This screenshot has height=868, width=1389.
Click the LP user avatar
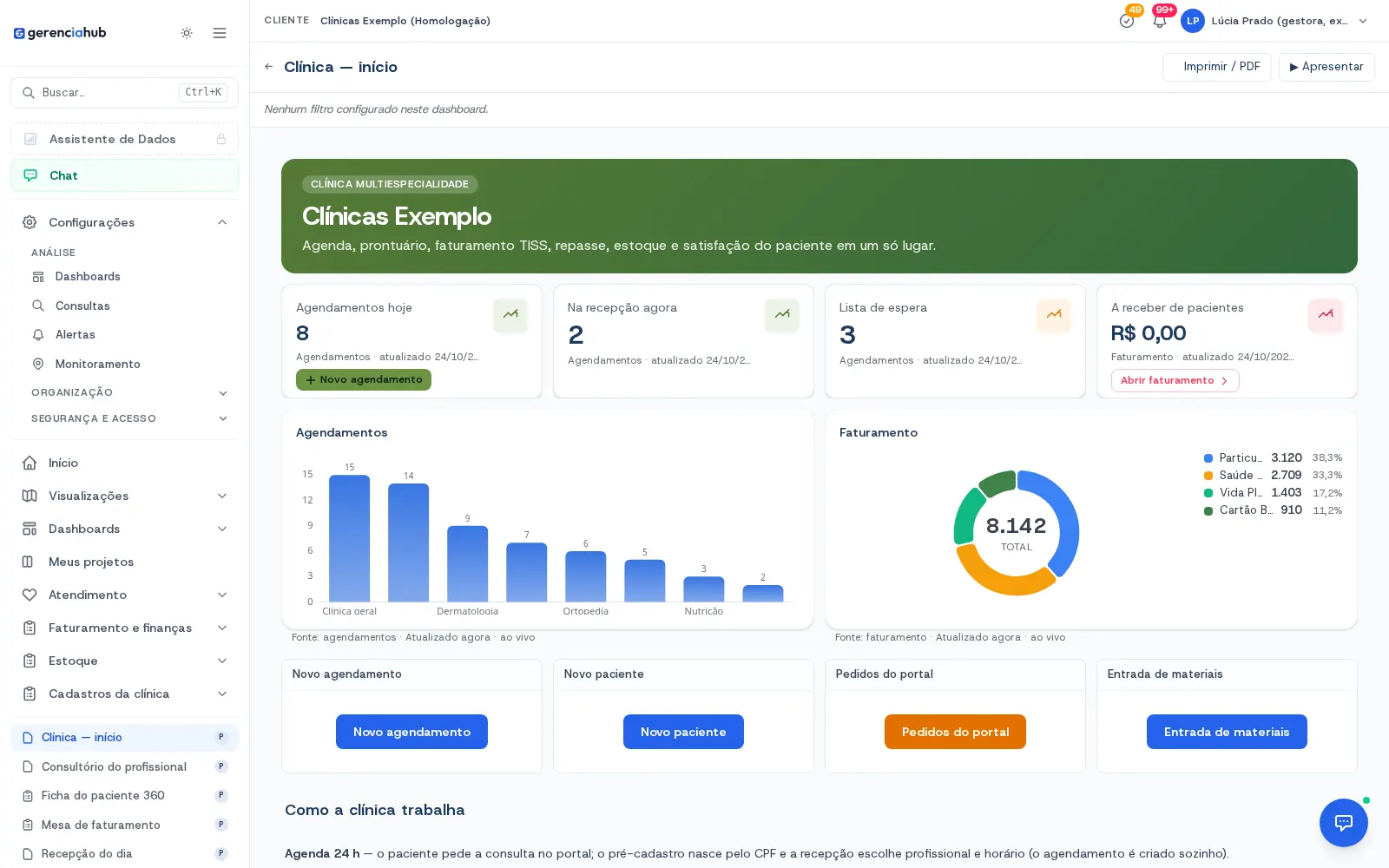coord(1193,21)
